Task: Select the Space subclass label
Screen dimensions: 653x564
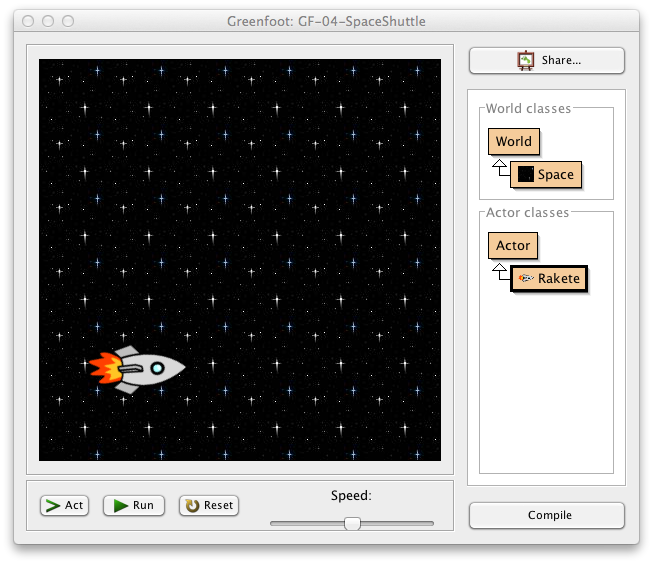Action: [556, 174]
